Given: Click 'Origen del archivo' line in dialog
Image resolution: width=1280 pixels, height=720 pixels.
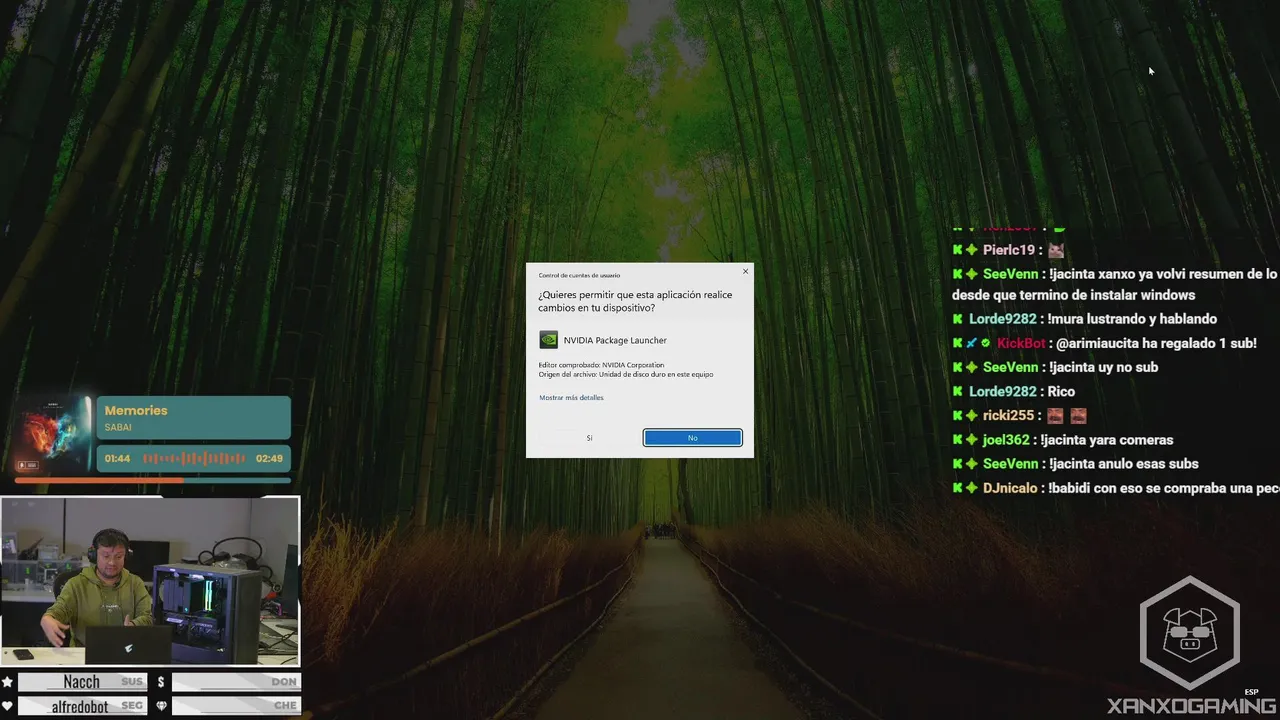Looking at the screenshot, I should tap(626, 374).
